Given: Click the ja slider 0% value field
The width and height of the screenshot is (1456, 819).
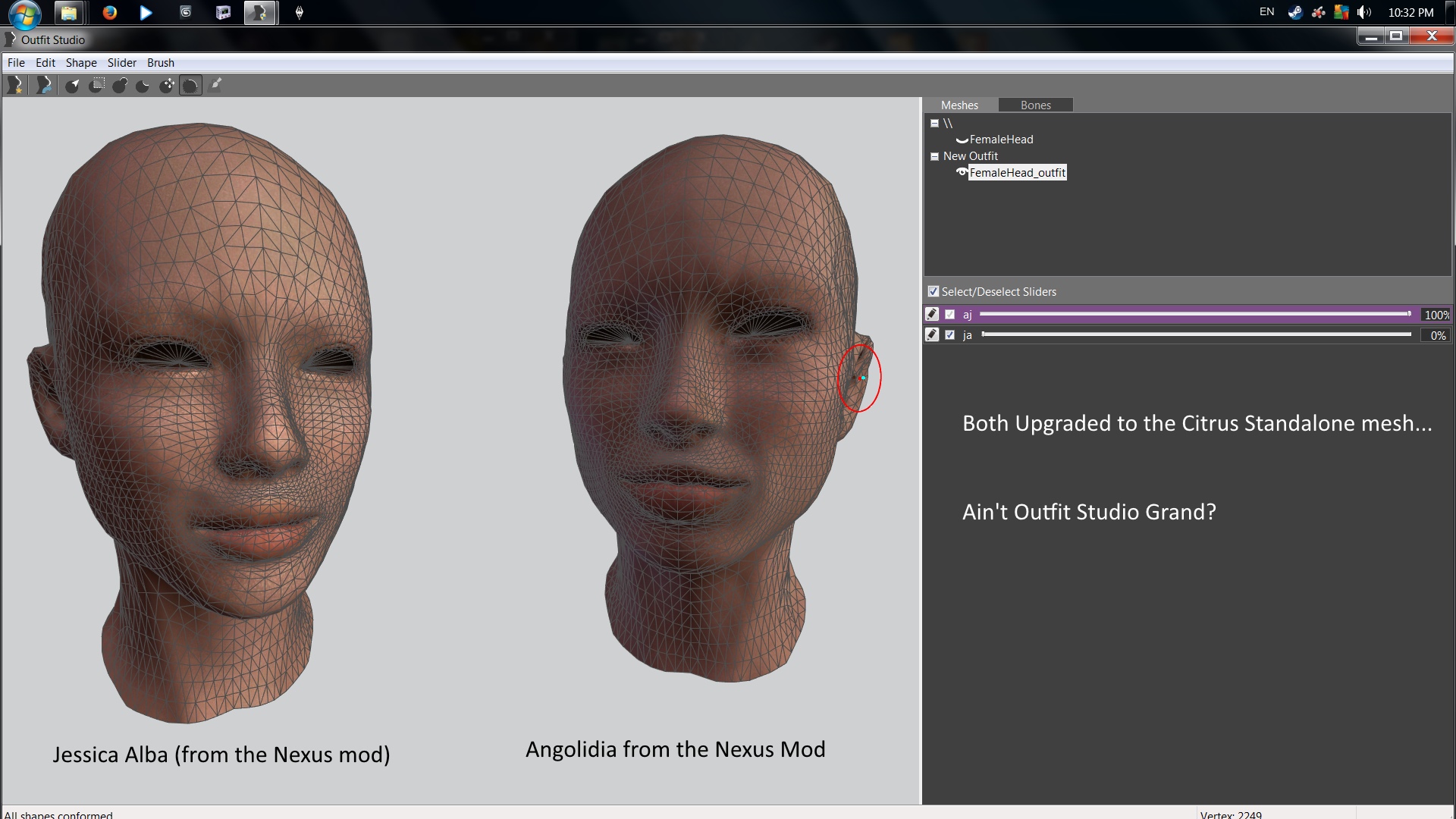Looking at the screenshot, I should click(1436, 335).
